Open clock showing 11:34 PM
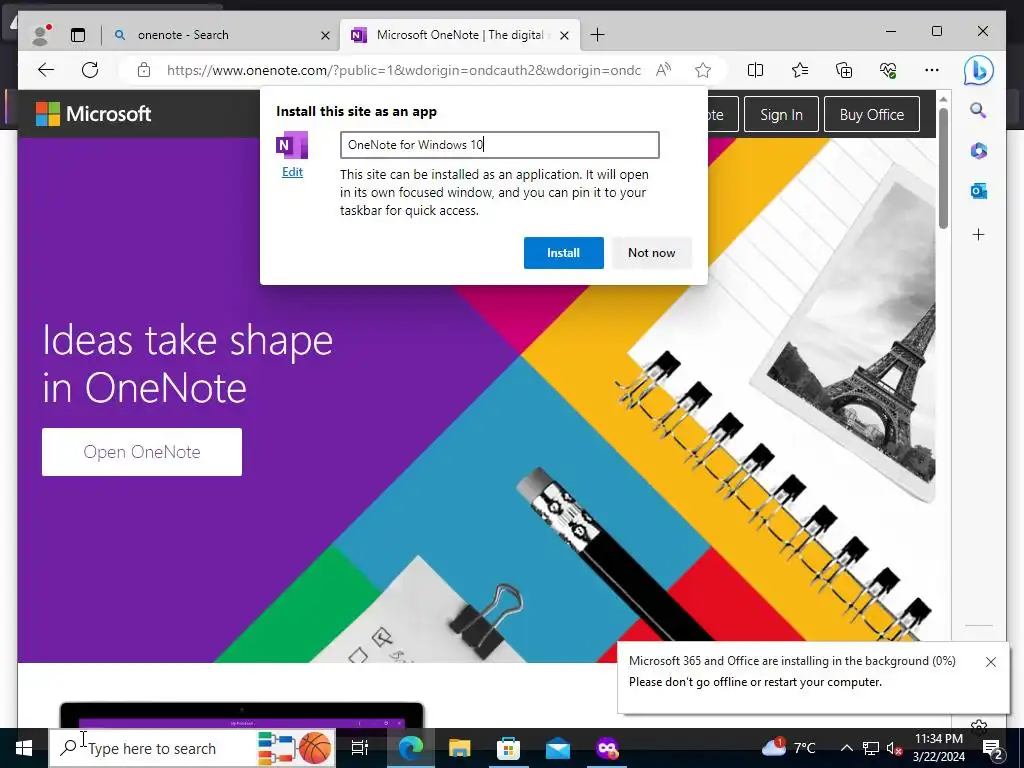The width and height of the screenshot is (1024, 768). (938, 748)
